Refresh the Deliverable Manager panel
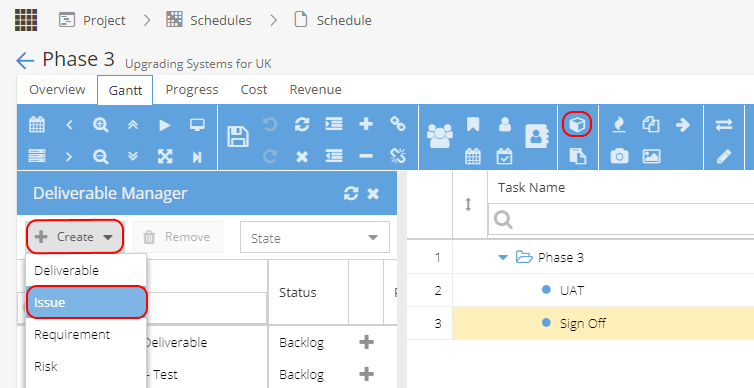 coord(351,193)
